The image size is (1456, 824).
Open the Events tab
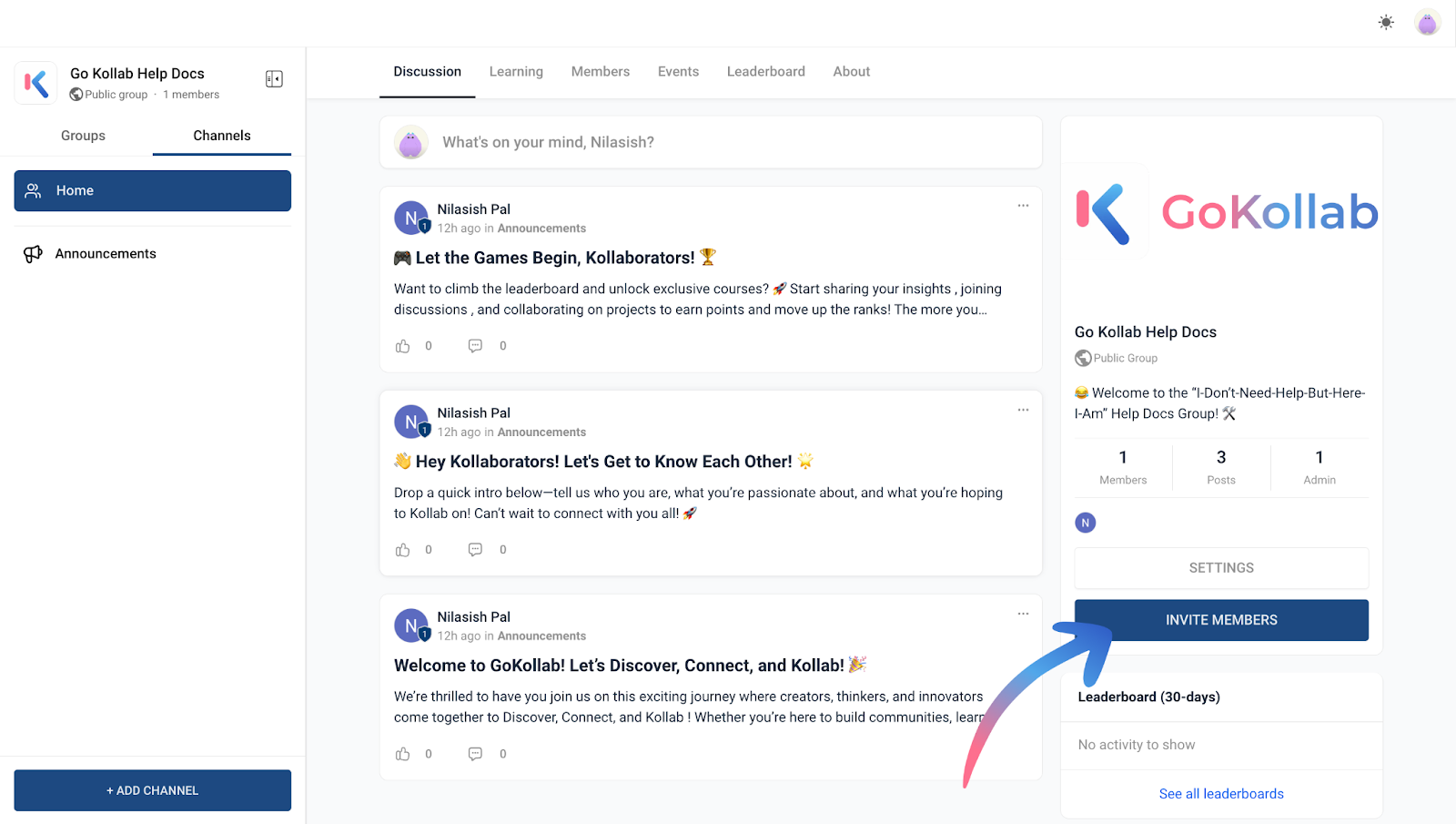[x=679, y=72]
